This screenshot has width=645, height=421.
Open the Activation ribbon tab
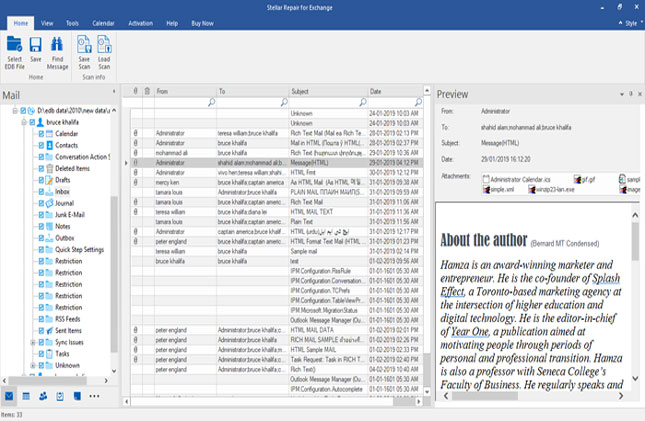(141, 23)
